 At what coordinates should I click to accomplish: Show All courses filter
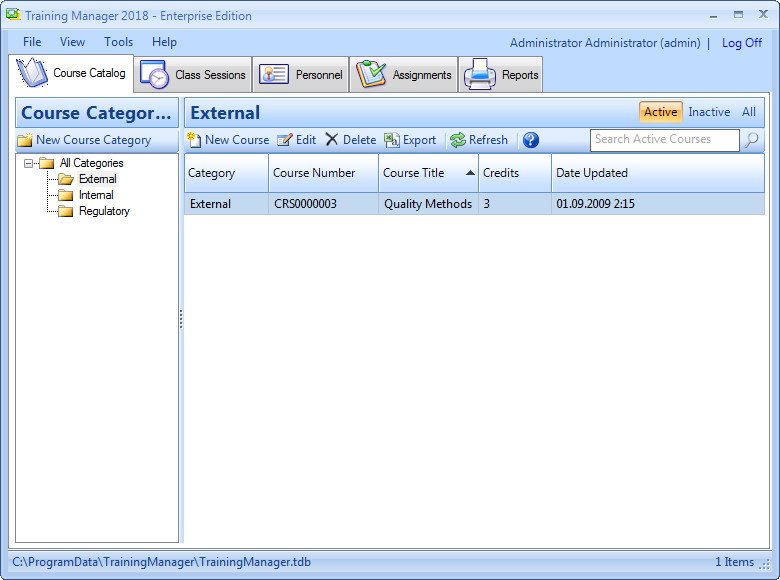pyautogui.click(x=749, y=112)
